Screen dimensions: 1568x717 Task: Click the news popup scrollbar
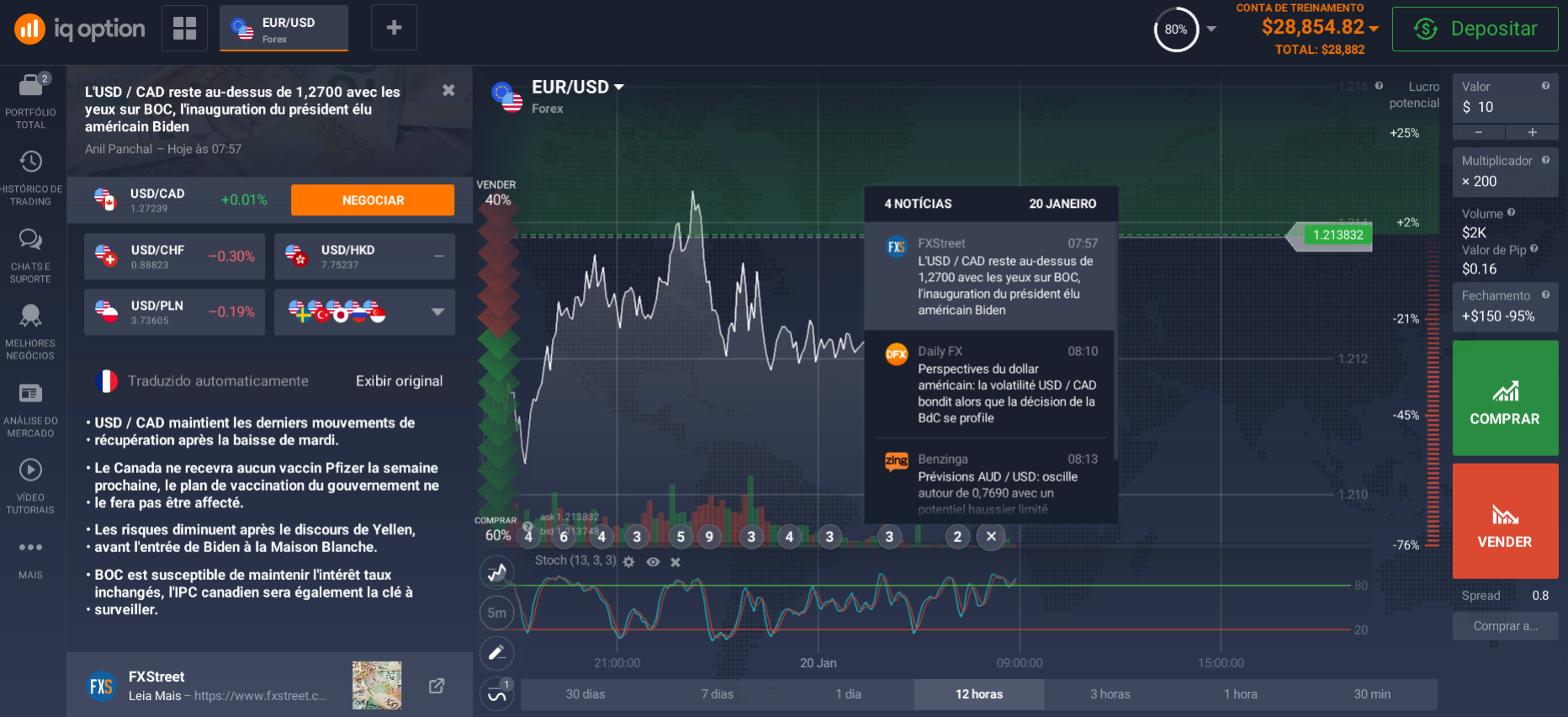pyautogui.click(x=1115, y=341)
